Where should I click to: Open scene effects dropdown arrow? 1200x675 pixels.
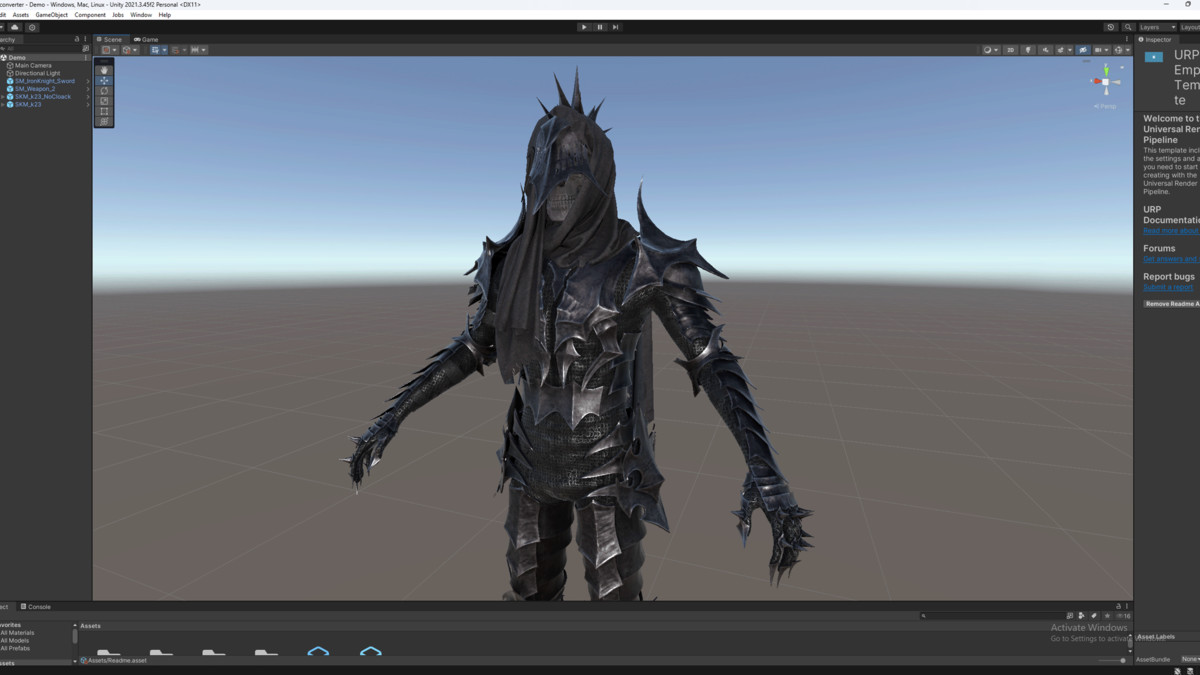point(1070,50)
